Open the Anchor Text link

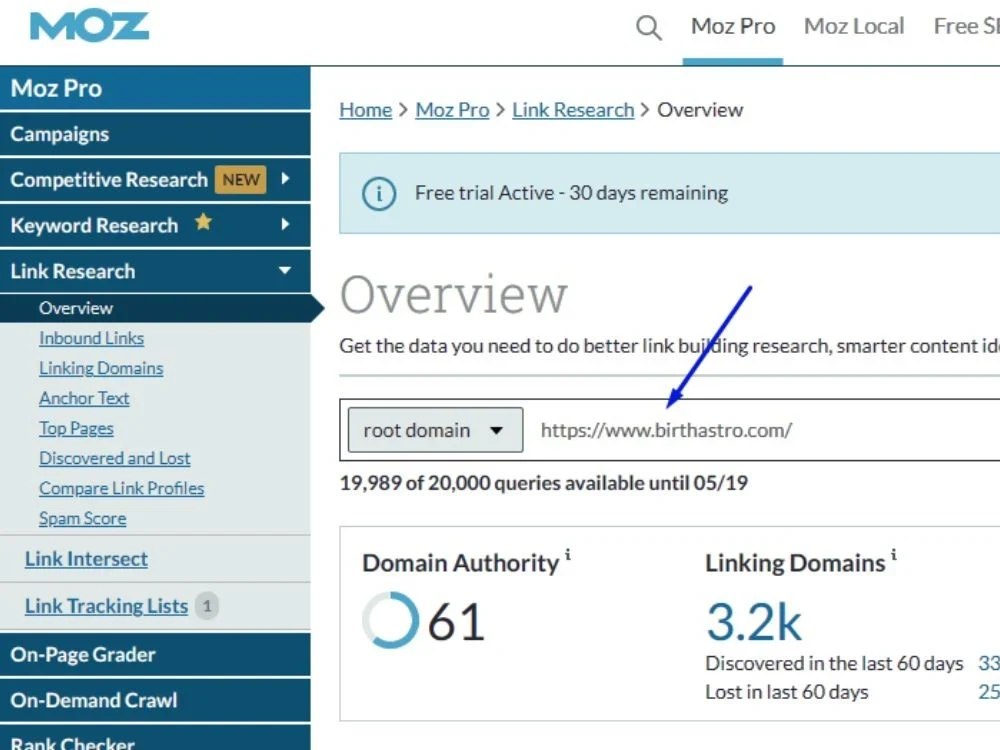point(84,398)
